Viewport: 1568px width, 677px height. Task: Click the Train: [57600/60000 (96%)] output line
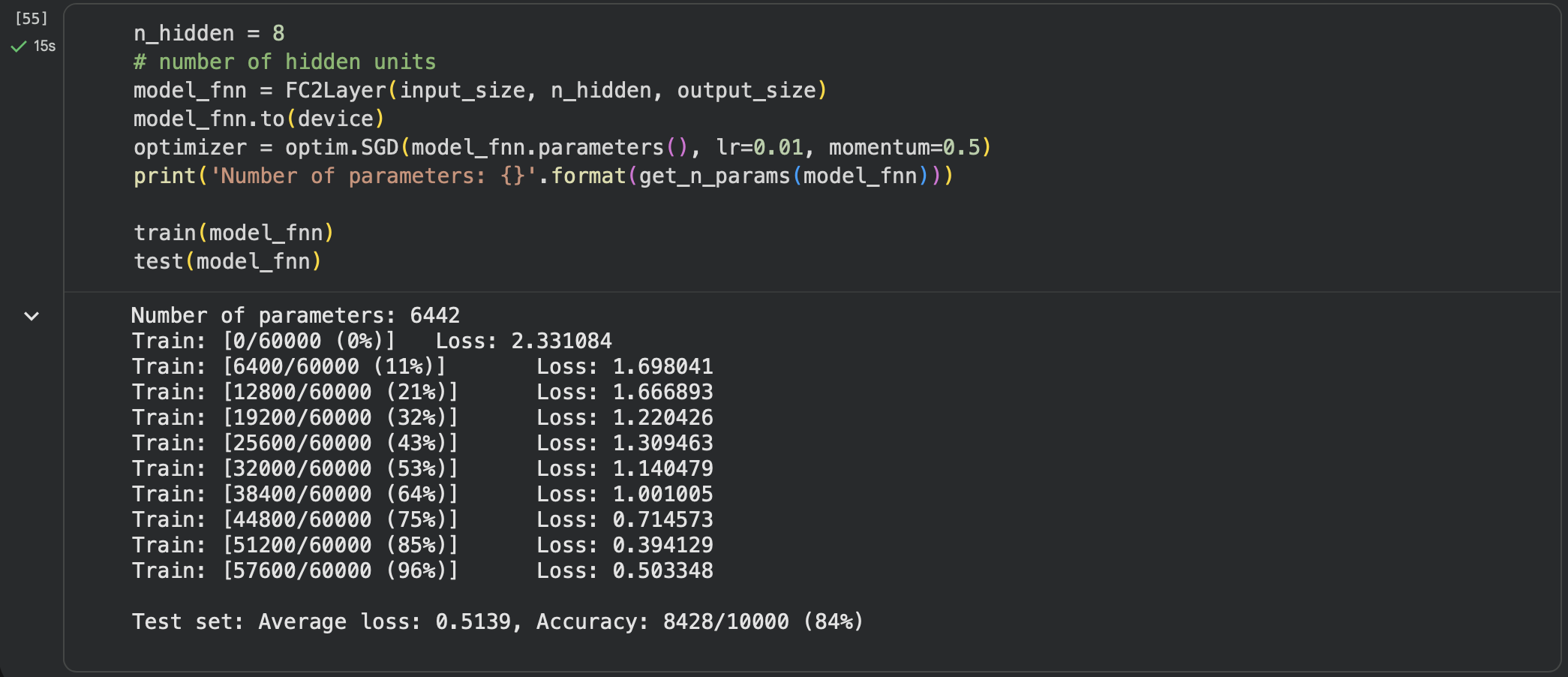click(x=296, y=570)
